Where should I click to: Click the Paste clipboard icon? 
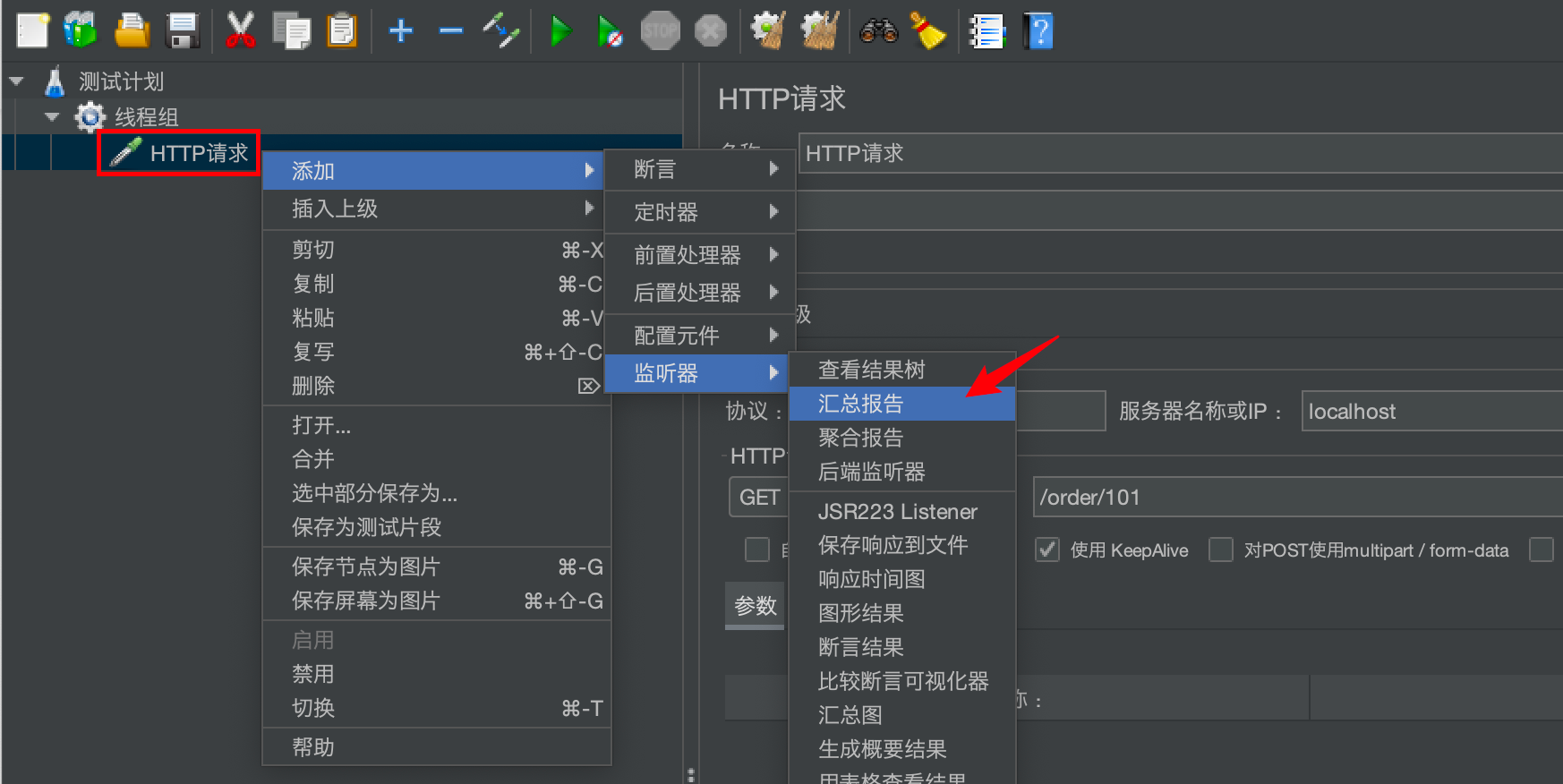click(x=341, y=30)
